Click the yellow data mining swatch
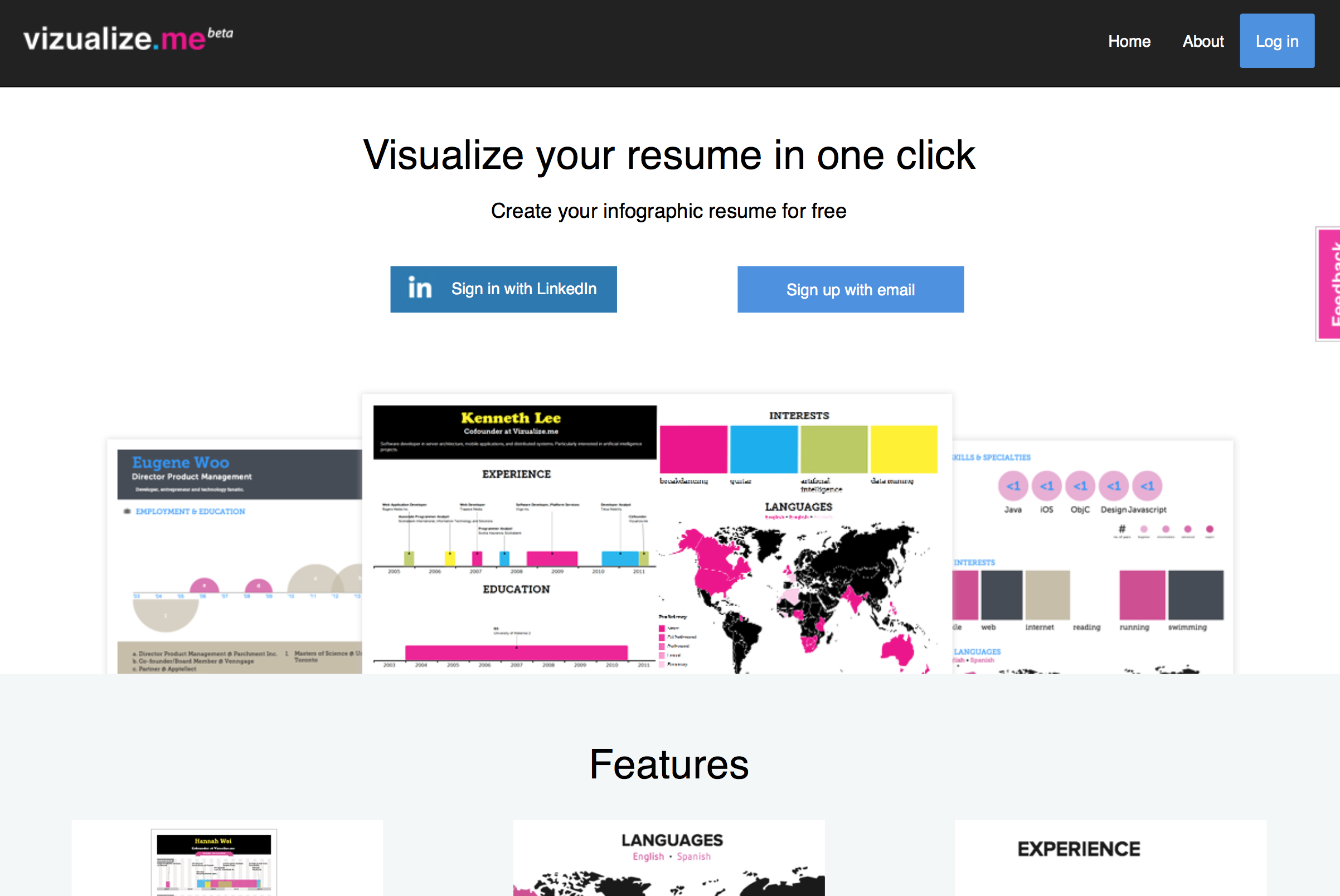This screenshot has height=896, width=1340. click(904, 449)
